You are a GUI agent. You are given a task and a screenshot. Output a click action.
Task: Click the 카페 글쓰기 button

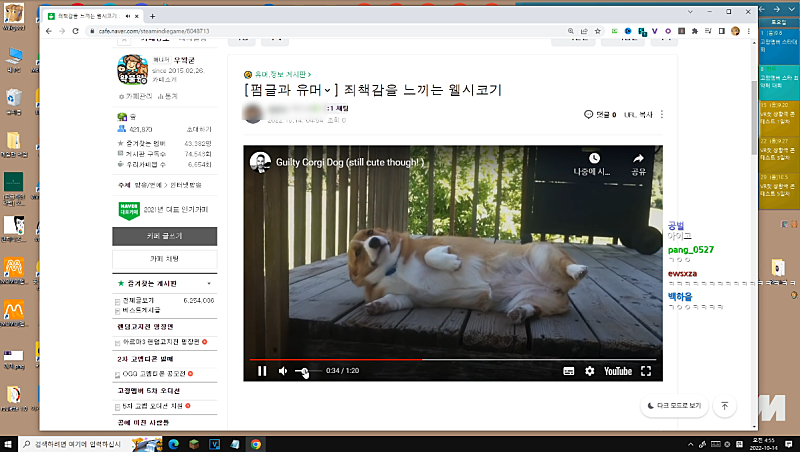pos(164,236)
